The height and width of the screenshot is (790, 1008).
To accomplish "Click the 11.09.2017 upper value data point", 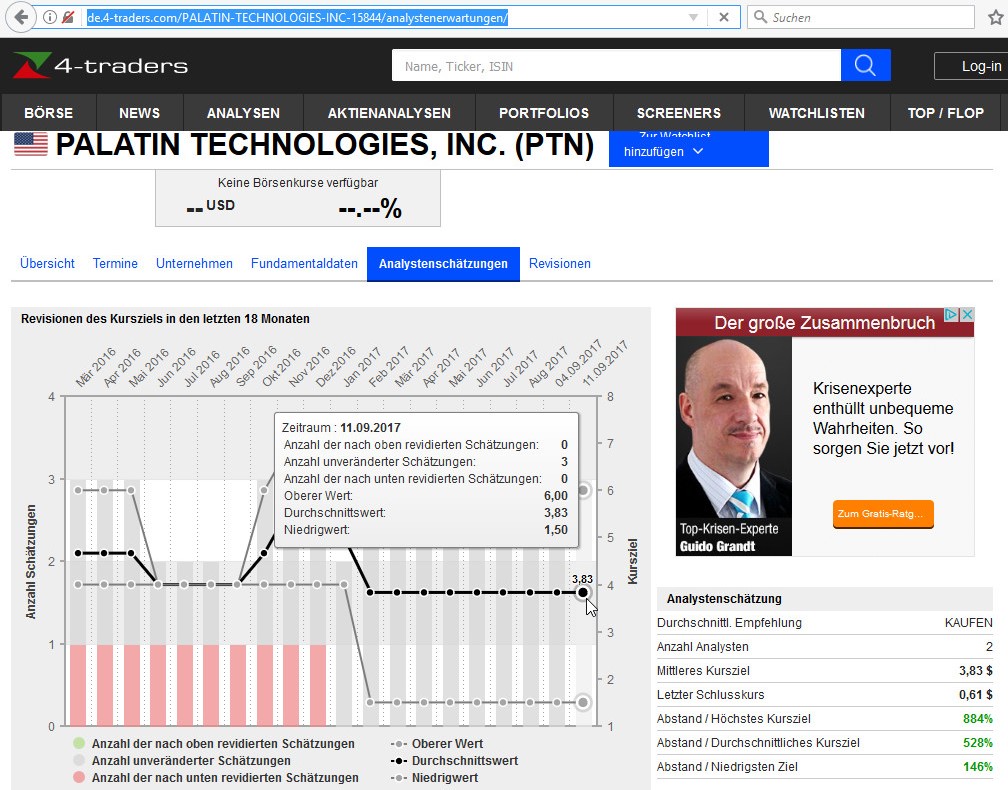I will pyautogui.click(x=583, y=490).
